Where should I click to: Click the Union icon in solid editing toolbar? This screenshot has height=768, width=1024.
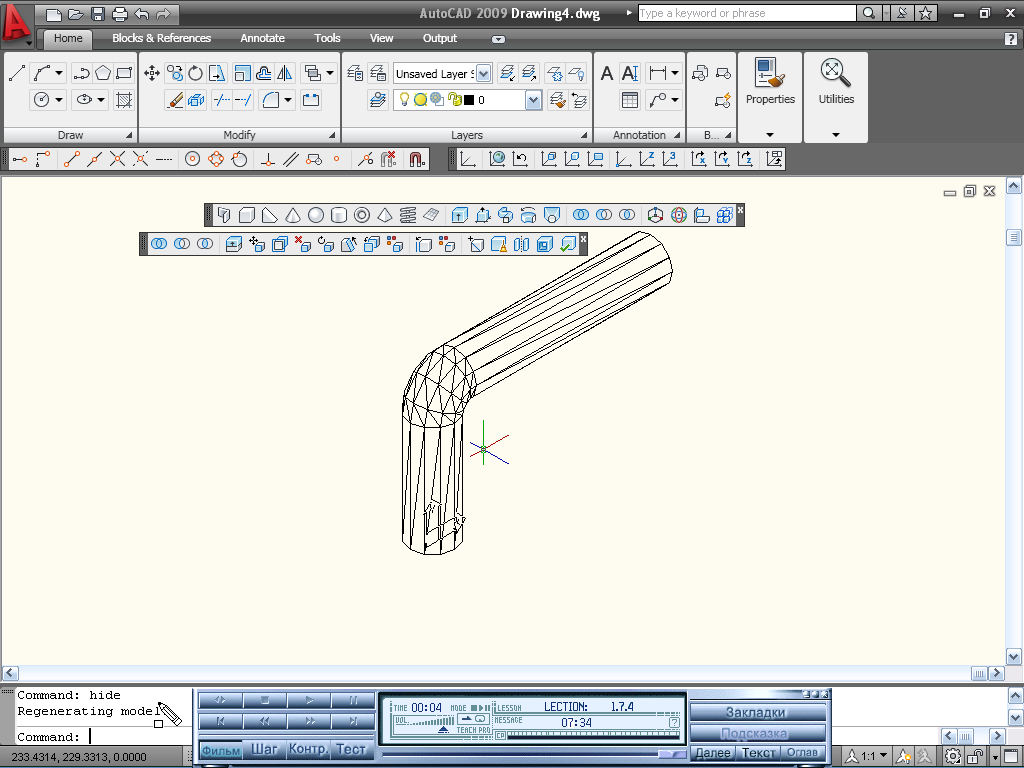pyautogui.click(x=159, y=244)
